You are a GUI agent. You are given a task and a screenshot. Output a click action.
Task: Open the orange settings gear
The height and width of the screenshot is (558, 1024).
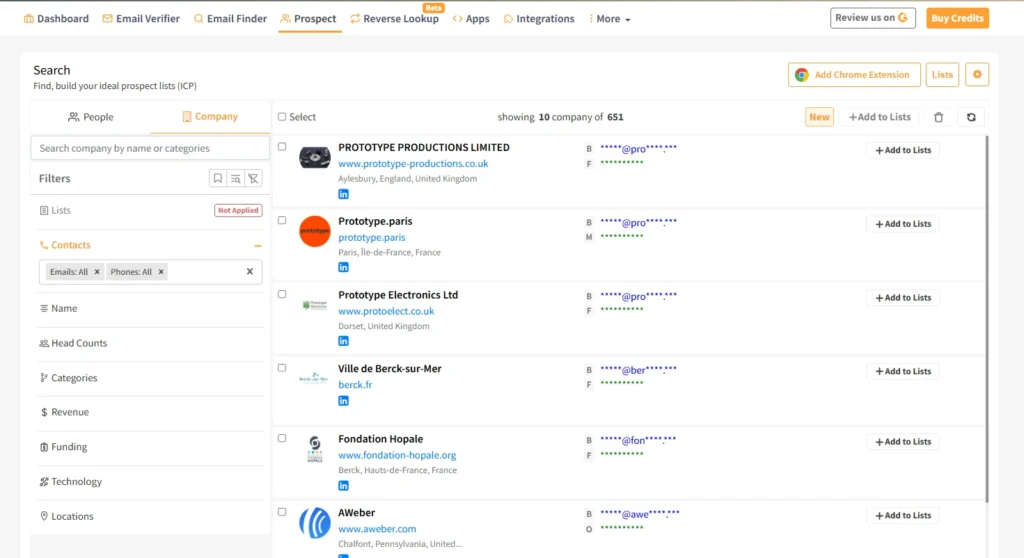pyautogui.click(x=977, y=74)
